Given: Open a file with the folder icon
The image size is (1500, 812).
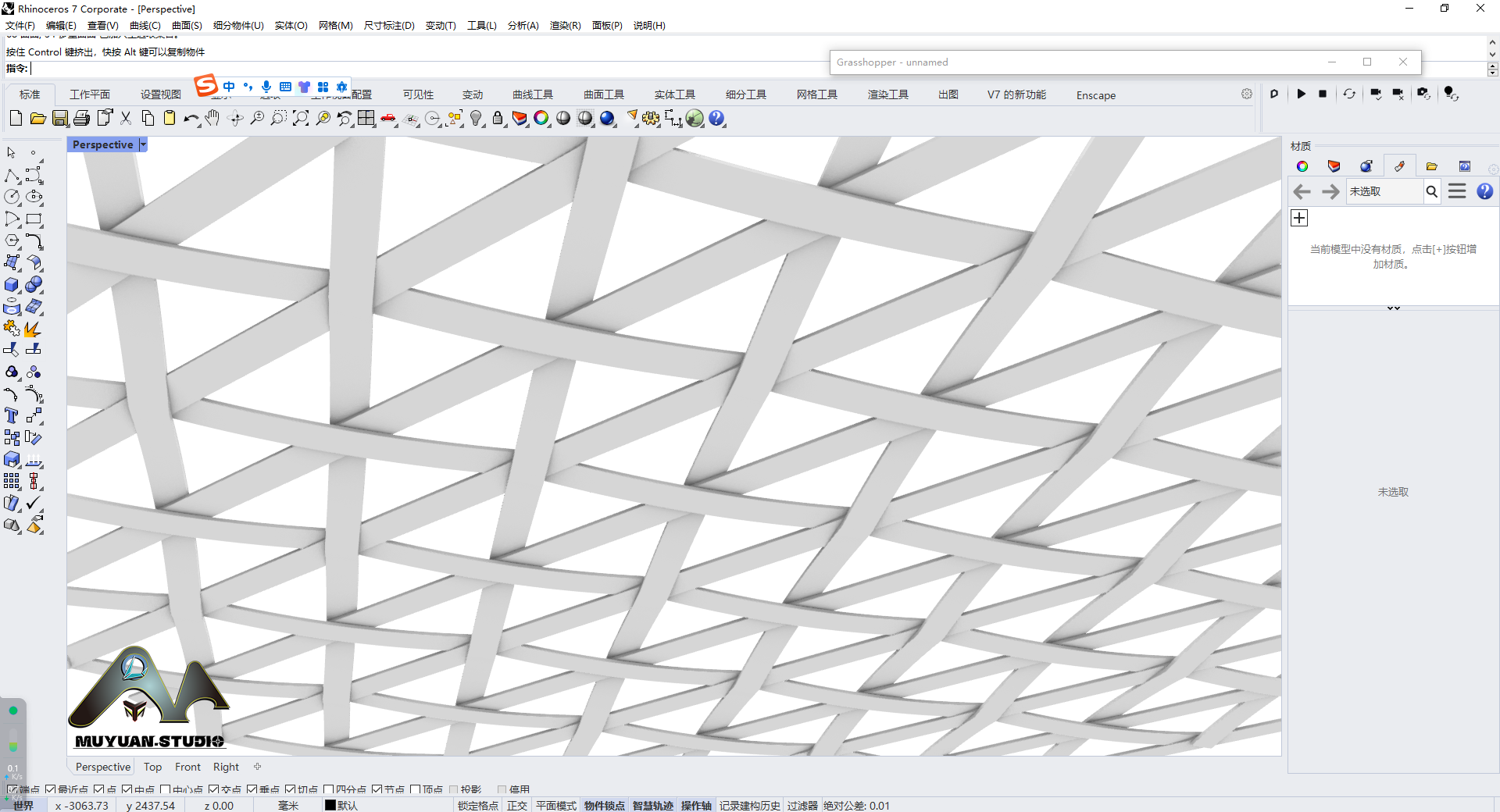Looking at the screenshot, I should [37, 118].
